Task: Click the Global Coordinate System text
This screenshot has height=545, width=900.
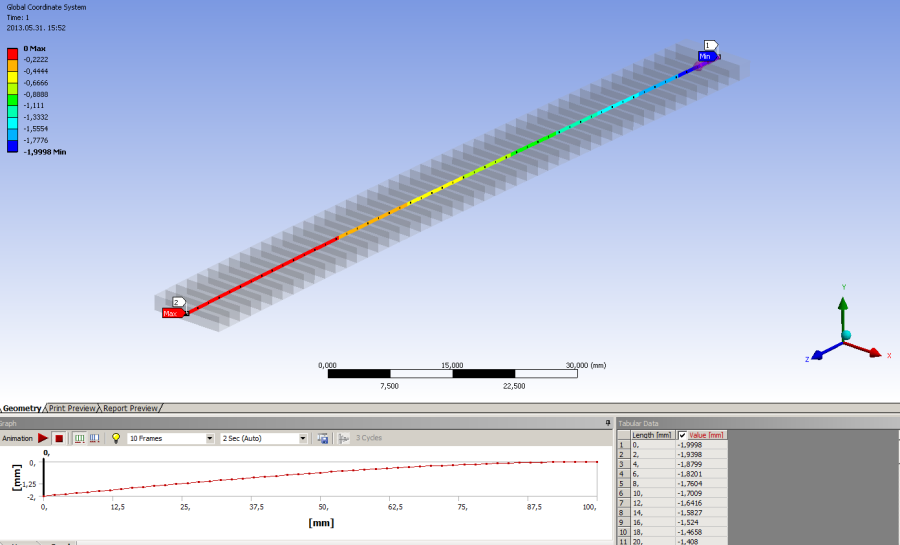Action: pos(46,7)
